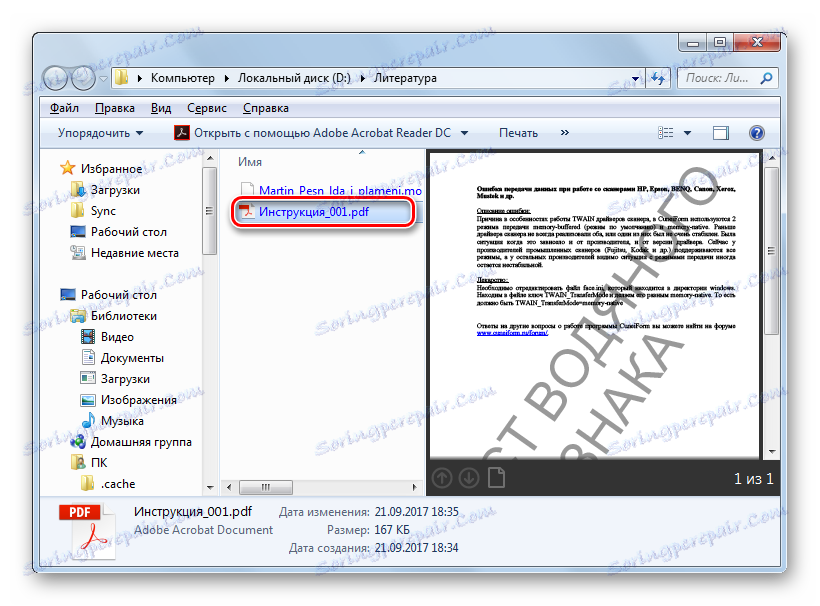820x606 pixels.
Task: Click the Имя column header
Action: click(x=250, y=162)
